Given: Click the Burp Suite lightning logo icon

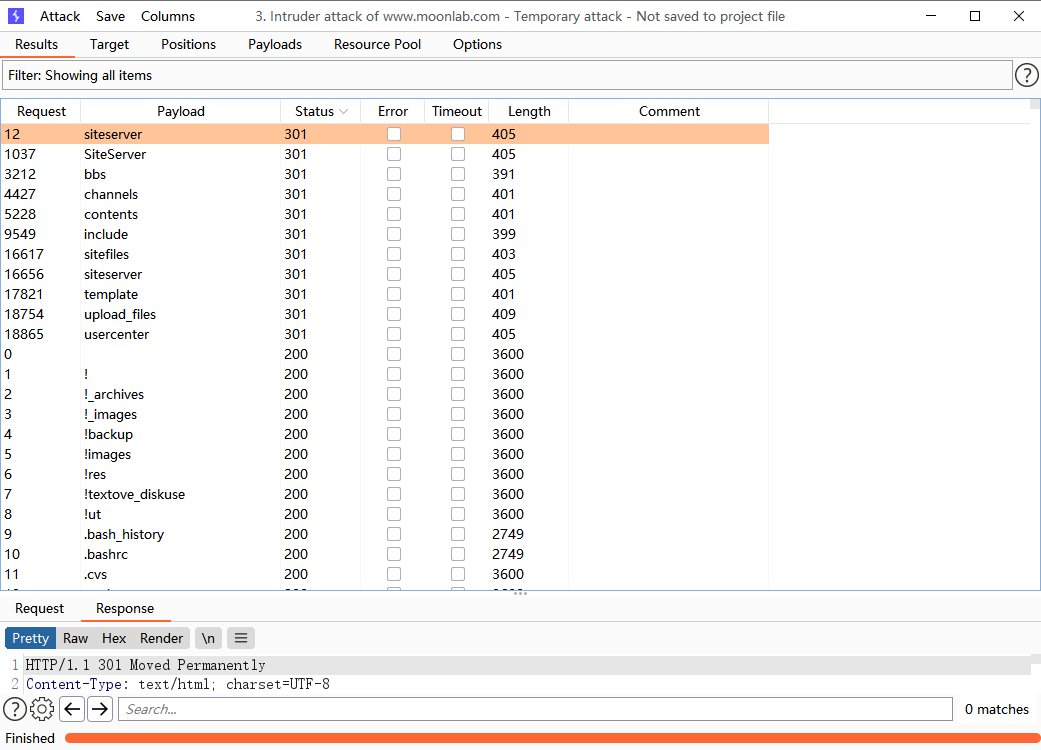Looking at the screenshot, I should 16,16.
